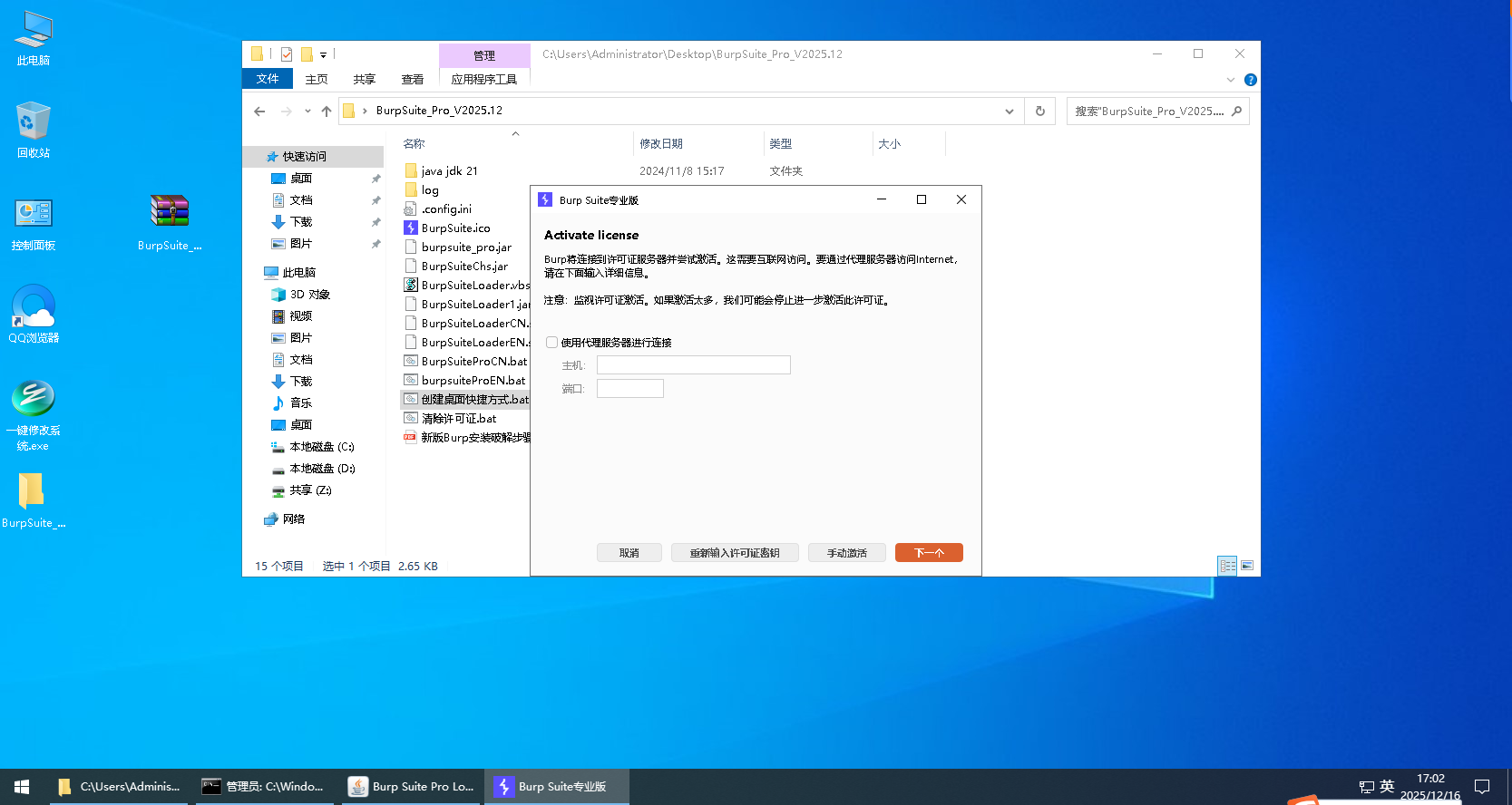Image resolution: width=1512 pixels, height=805 pixels.
Task: Select 本地磁盘 (D:) in navigation pane
Action: coord(322,469)
